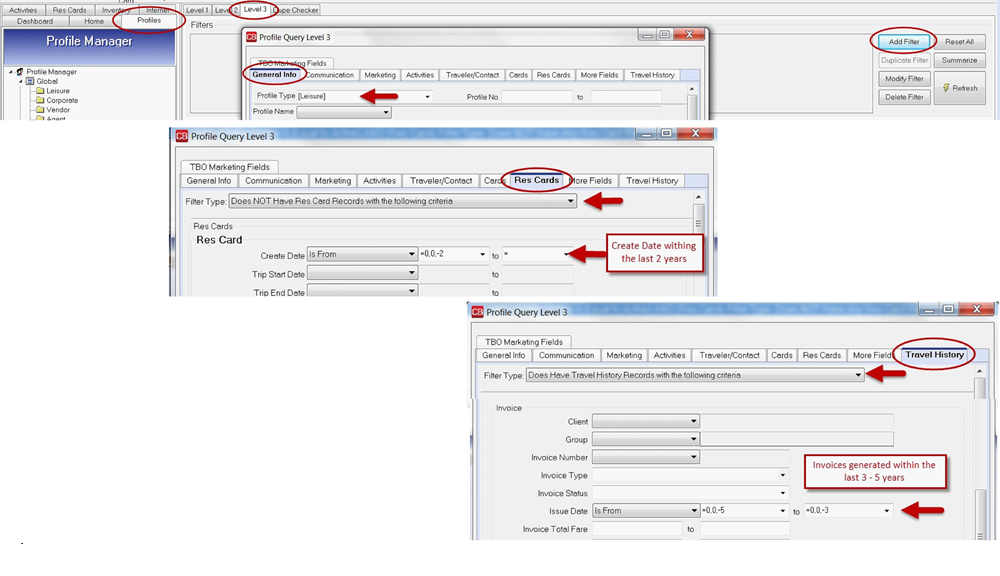Screen dimensions: 1000x576
Task: Open Traveler/Contact tab in the top query dialog
Action: tap(473, 75)
